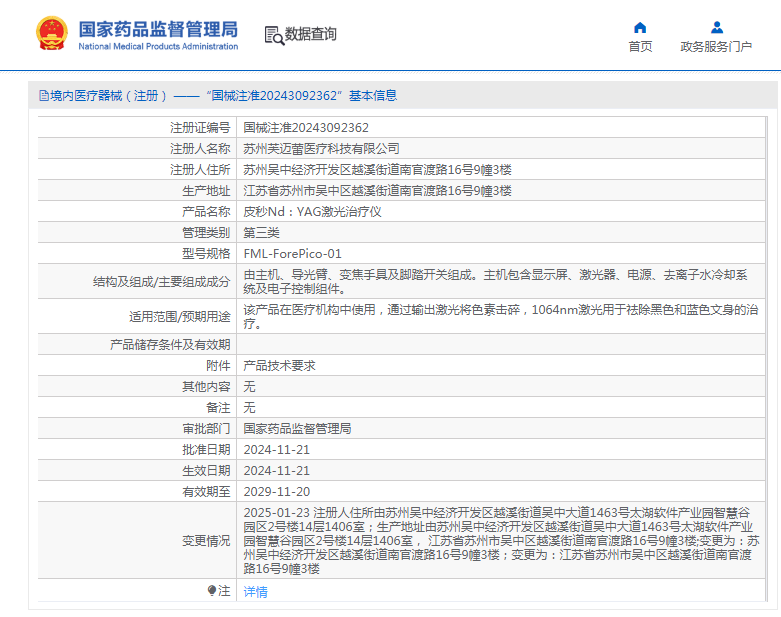
Task: Click 产品储存条件及有效期 label
Action: 170,345
